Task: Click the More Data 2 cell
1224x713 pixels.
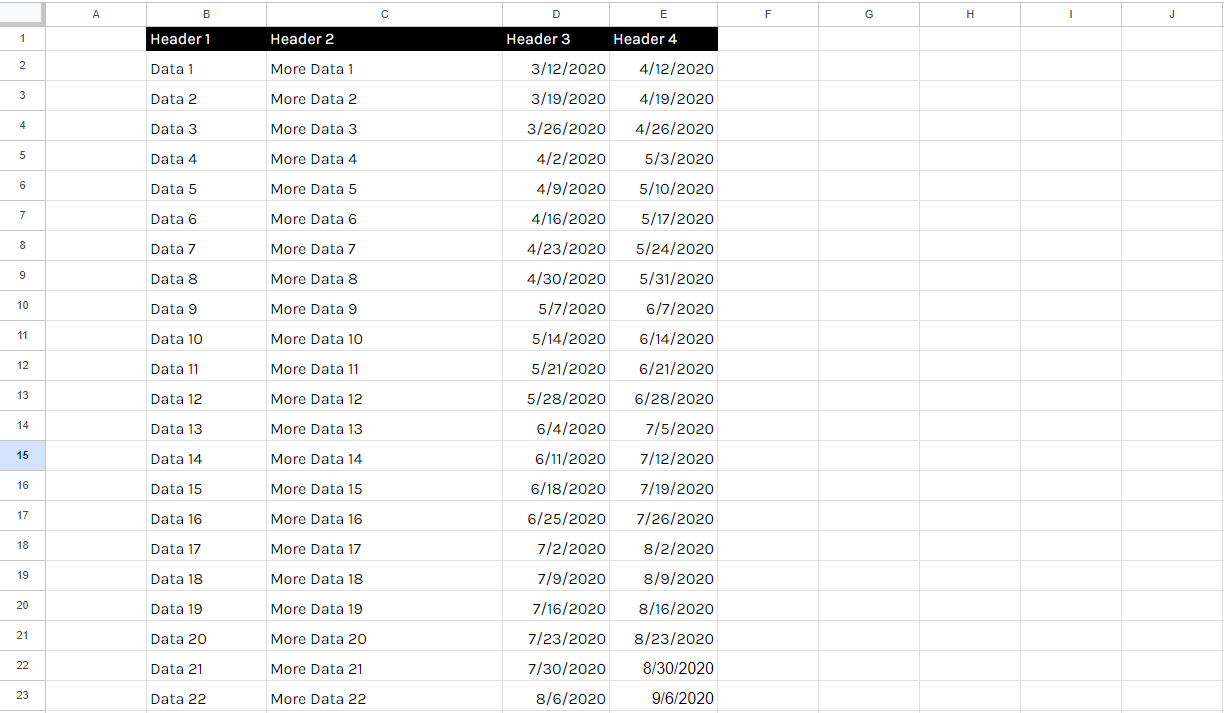Action: click(x=385, y=96)
